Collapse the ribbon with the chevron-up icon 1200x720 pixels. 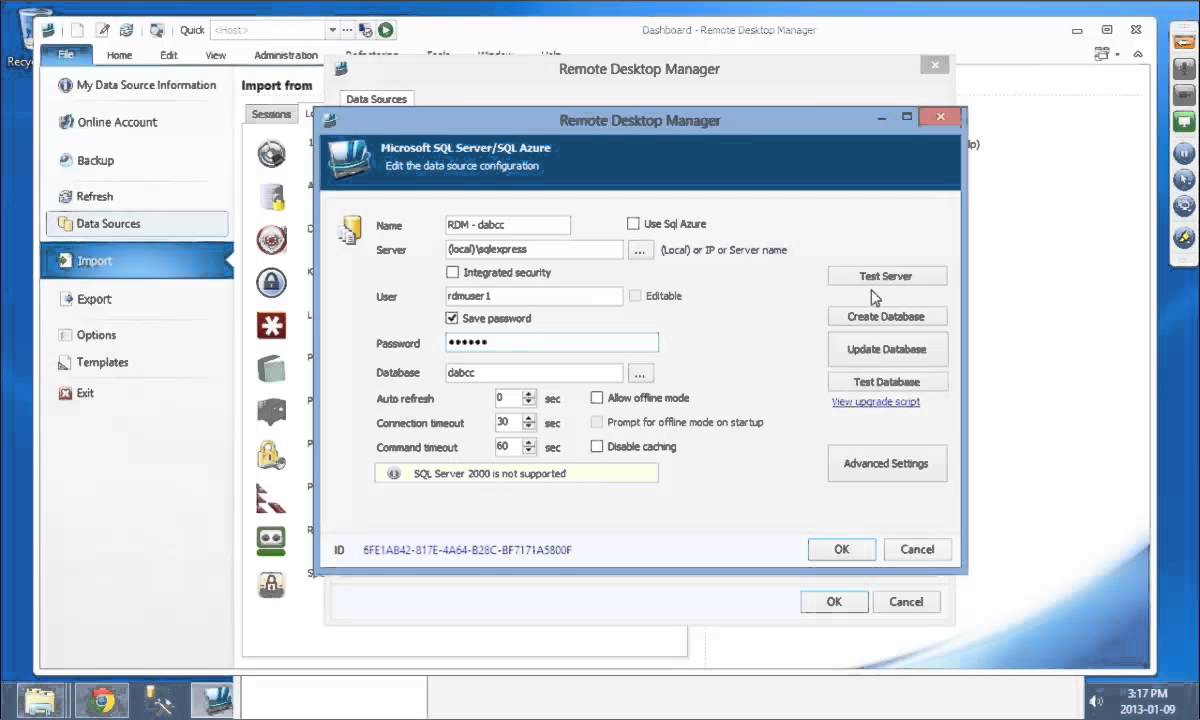click(1138, 54)
